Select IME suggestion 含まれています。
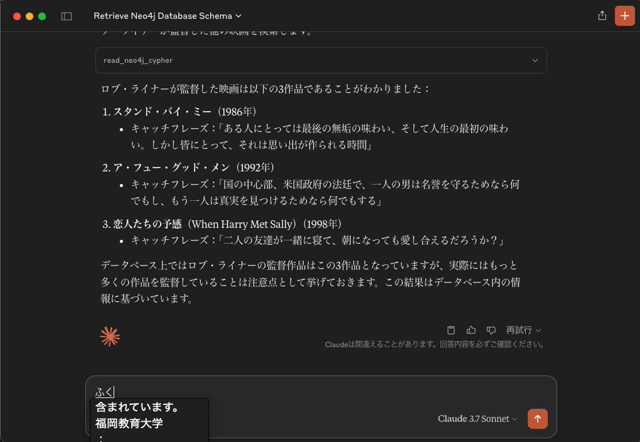This screenshot has height=442, width=640. tap(137, 407)
